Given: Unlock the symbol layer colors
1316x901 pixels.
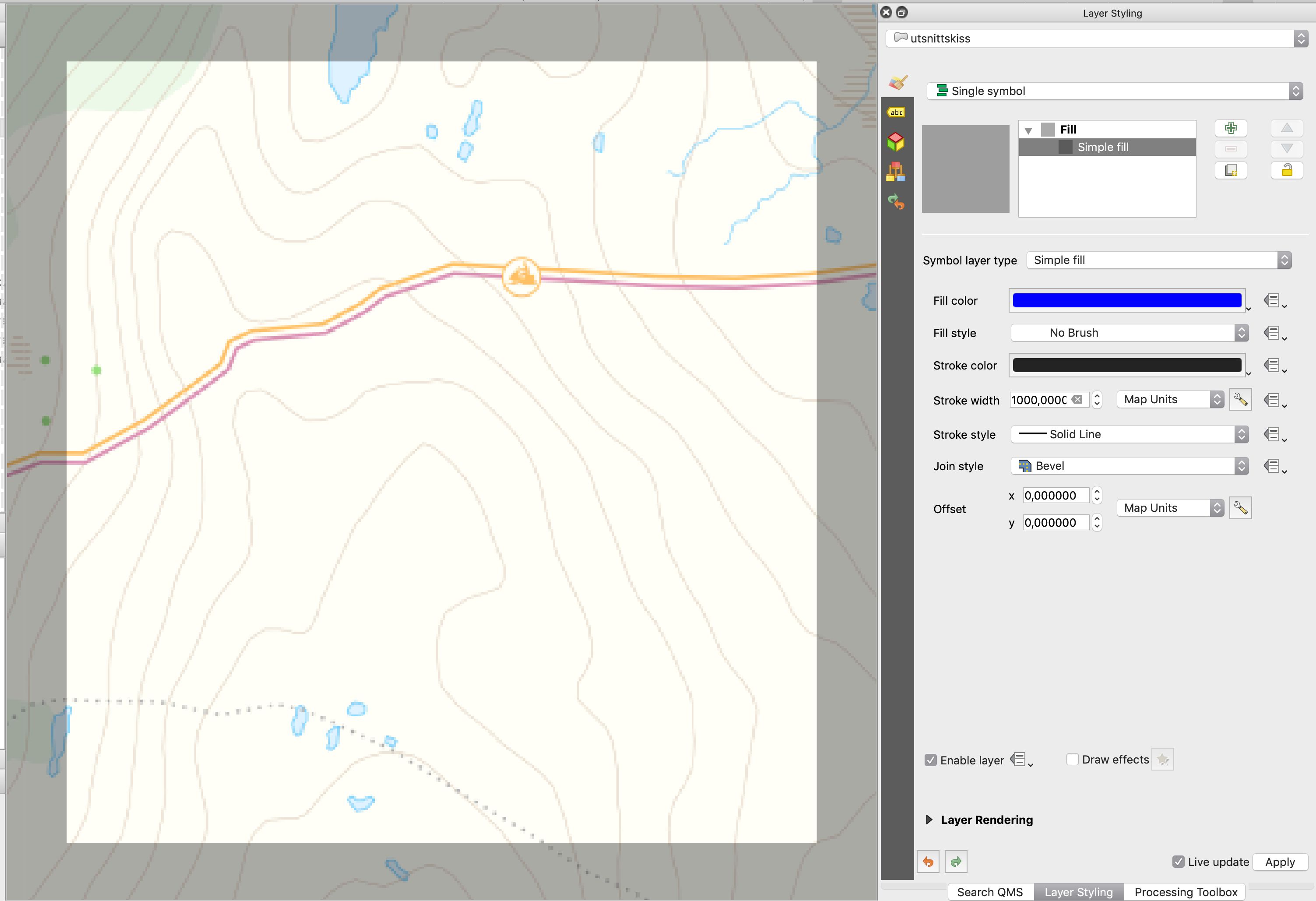Looking at the screenshot, I should pyautogui.click(x=1287, y=170).
